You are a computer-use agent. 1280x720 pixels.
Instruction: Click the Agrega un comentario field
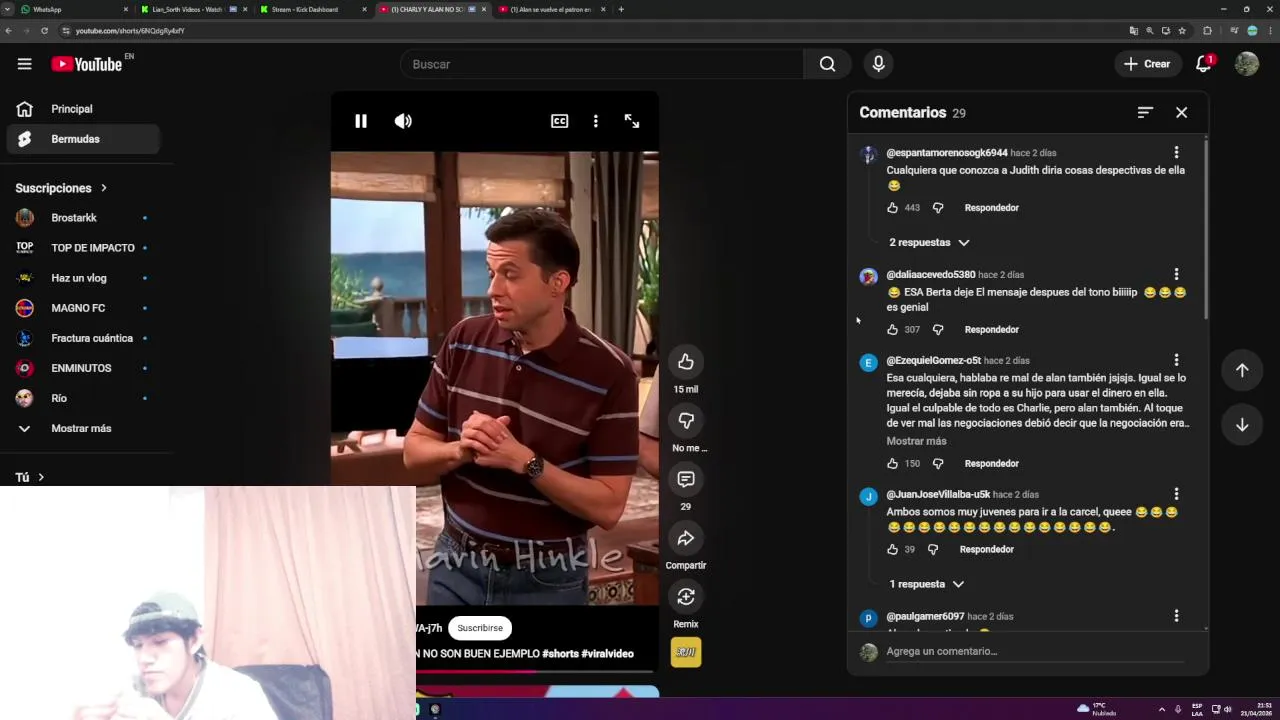pos(1035,652)
